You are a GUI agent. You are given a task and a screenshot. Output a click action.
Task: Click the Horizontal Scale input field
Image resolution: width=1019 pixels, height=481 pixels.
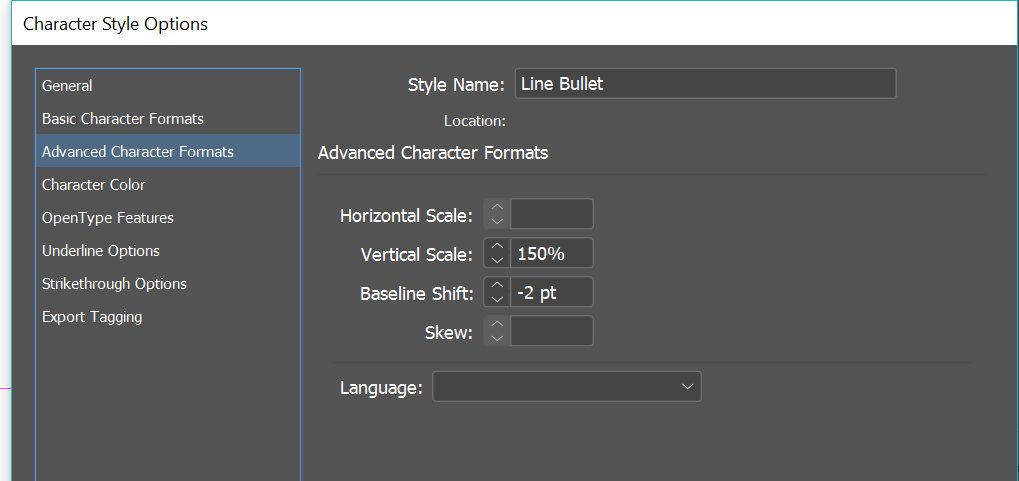click(551, 214)
